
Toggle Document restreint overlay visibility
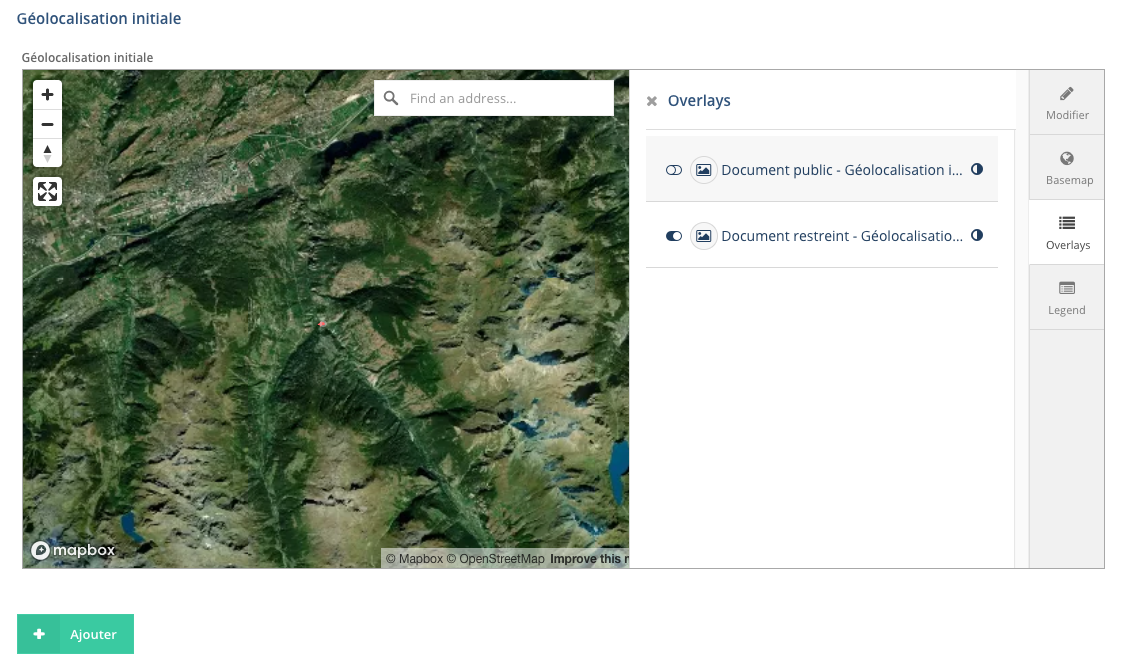point(674,236)
